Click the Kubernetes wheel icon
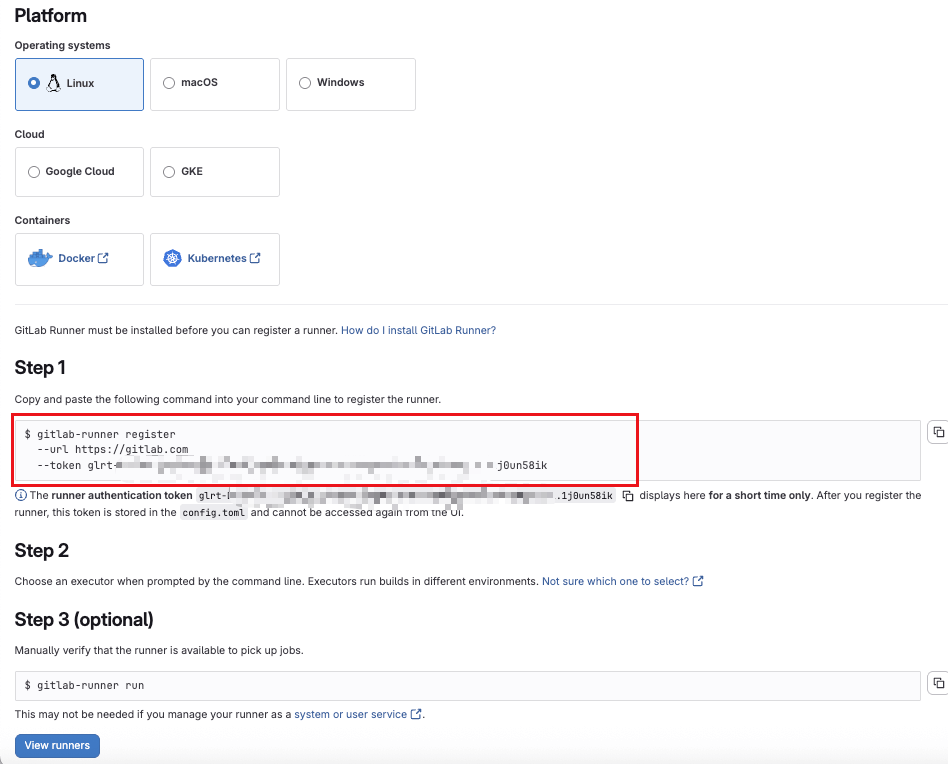 (x=172, y=258)
